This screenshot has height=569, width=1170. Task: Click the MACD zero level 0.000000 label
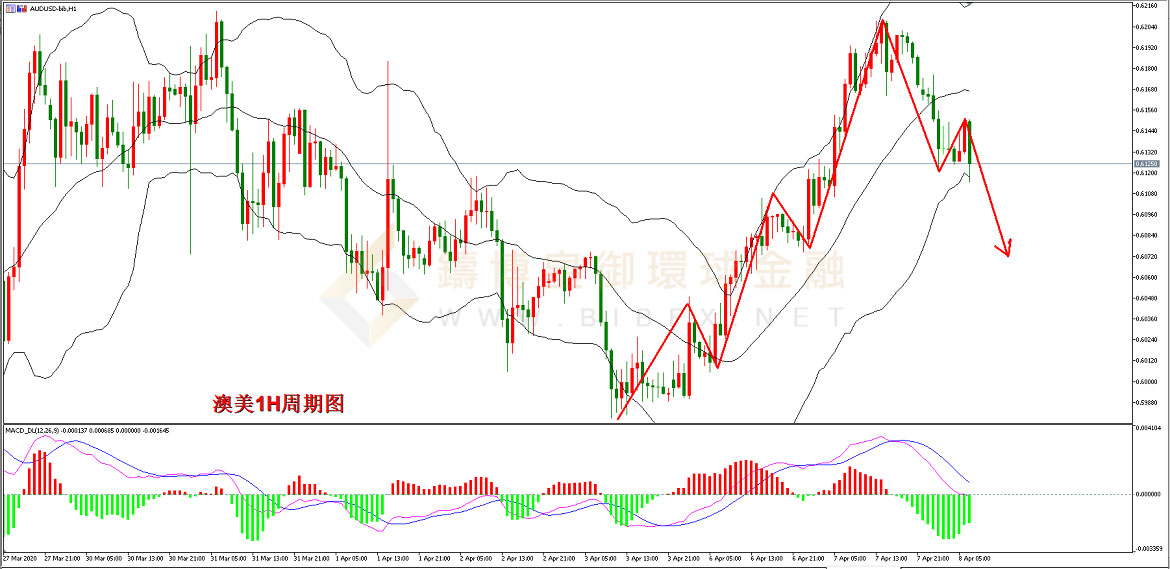(x=1147, y=494)
